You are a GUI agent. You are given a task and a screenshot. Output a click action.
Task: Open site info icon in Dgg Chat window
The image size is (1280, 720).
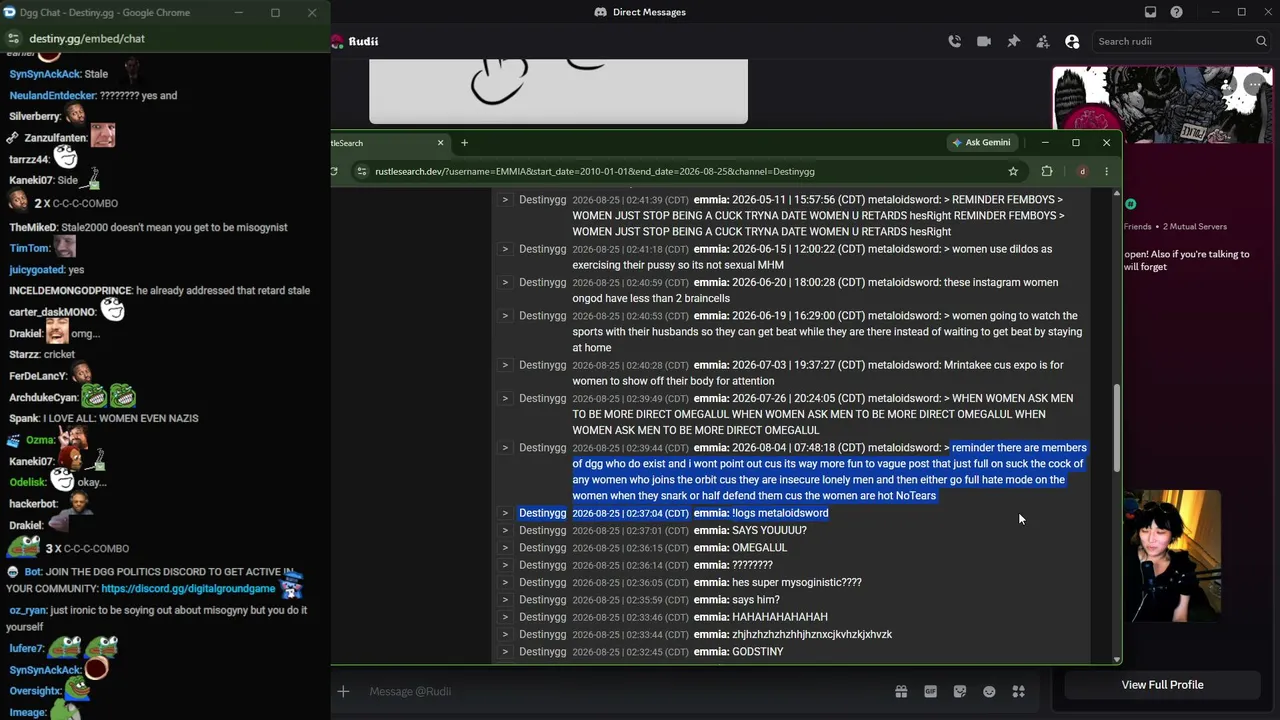(x=13, y=38)
